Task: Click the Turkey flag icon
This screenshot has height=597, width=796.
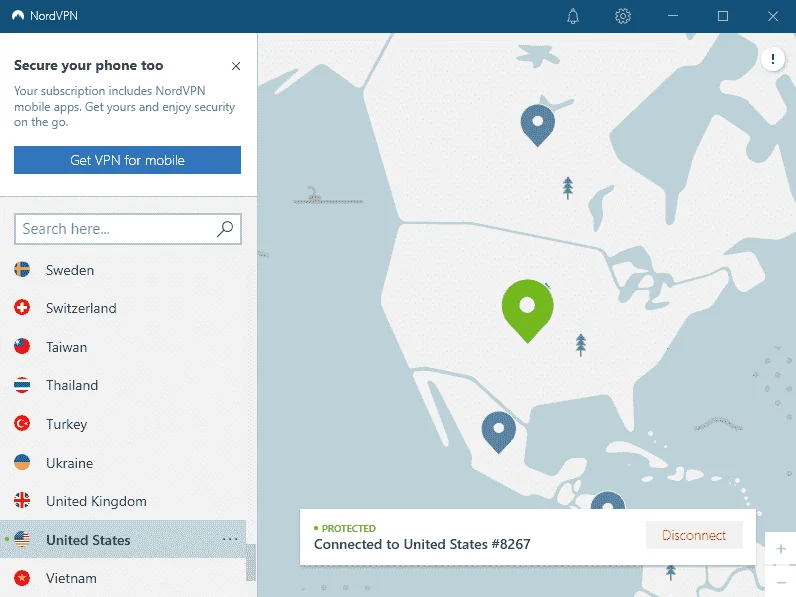Action: (22, 423)
